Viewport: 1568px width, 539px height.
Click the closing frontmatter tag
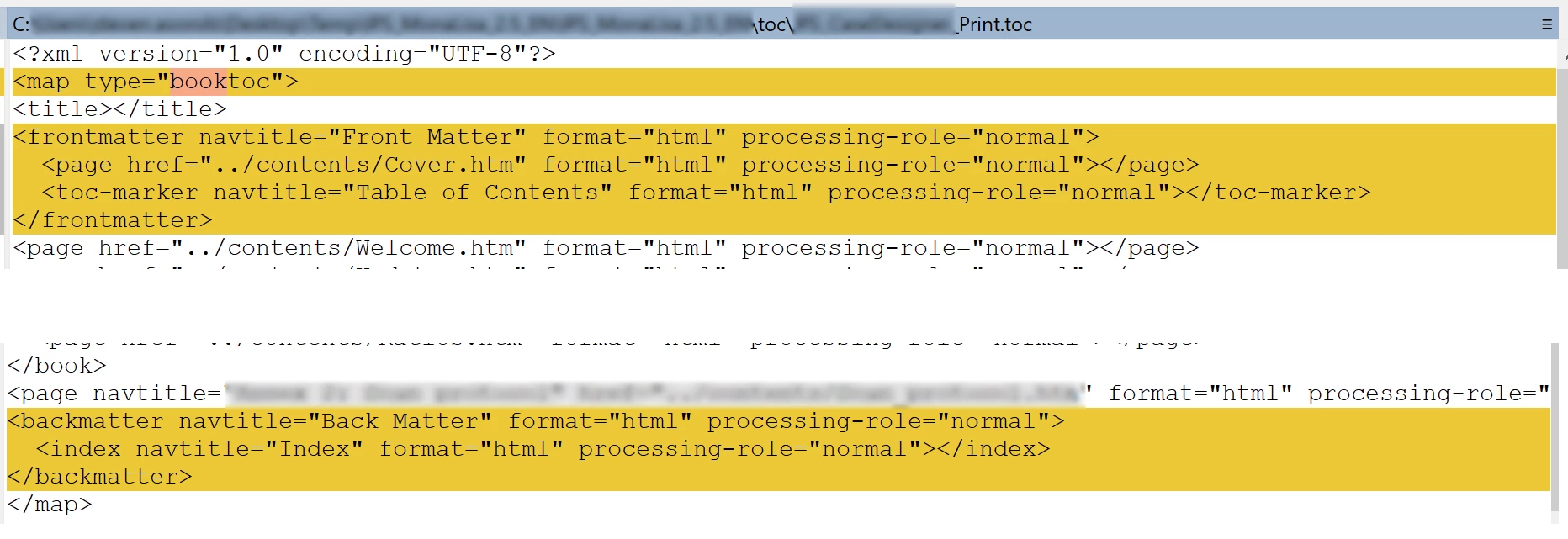pyautogui.click(x=113, y=220)
